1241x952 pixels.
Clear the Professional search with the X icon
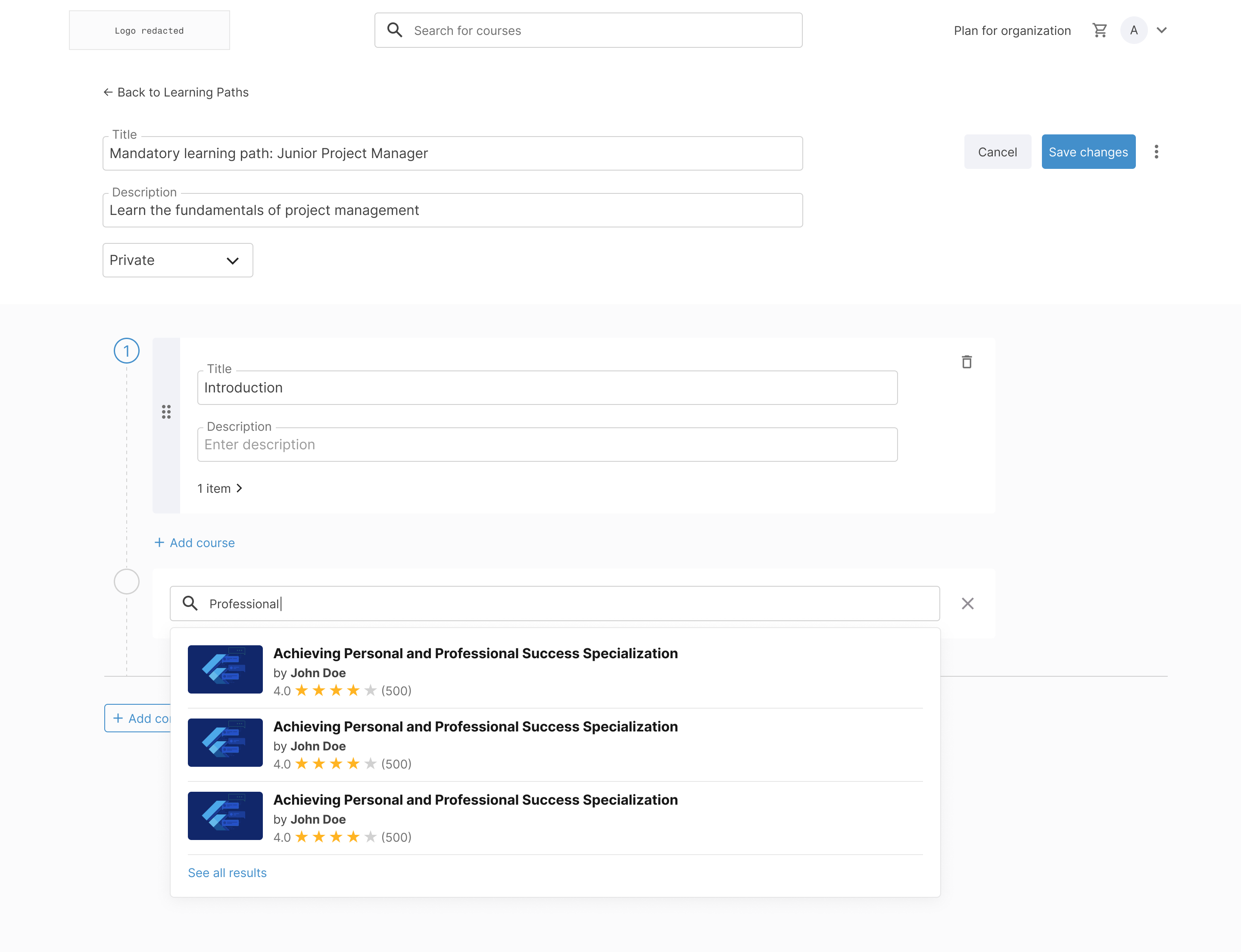[x=967, y=604]
